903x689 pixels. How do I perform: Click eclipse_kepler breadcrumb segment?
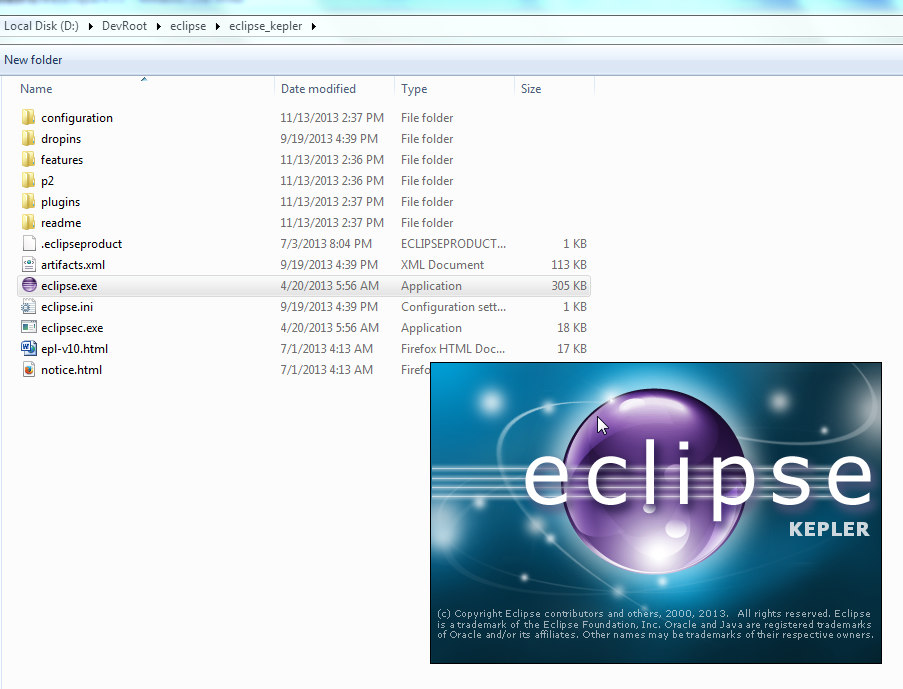[265, 26]
